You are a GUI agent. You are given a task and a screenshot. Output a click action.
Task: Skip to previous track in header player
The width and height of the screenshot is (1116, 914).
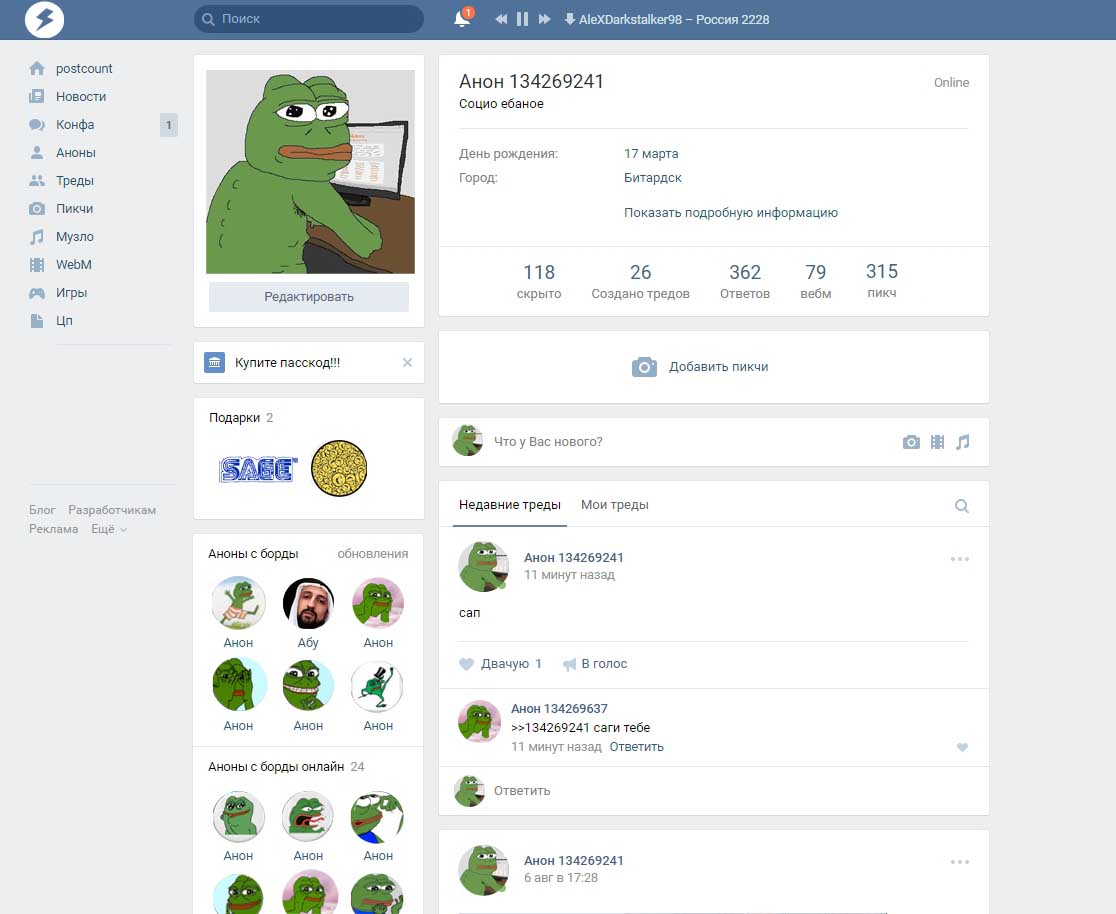tap(501, 19)
